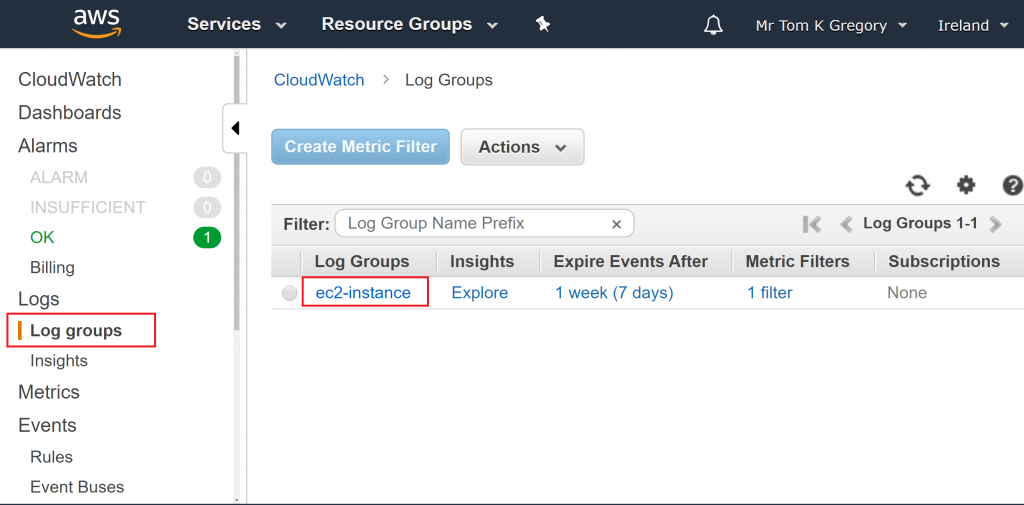
Task: Clear the filter with the X icon
Action: [x=616, y=224]
